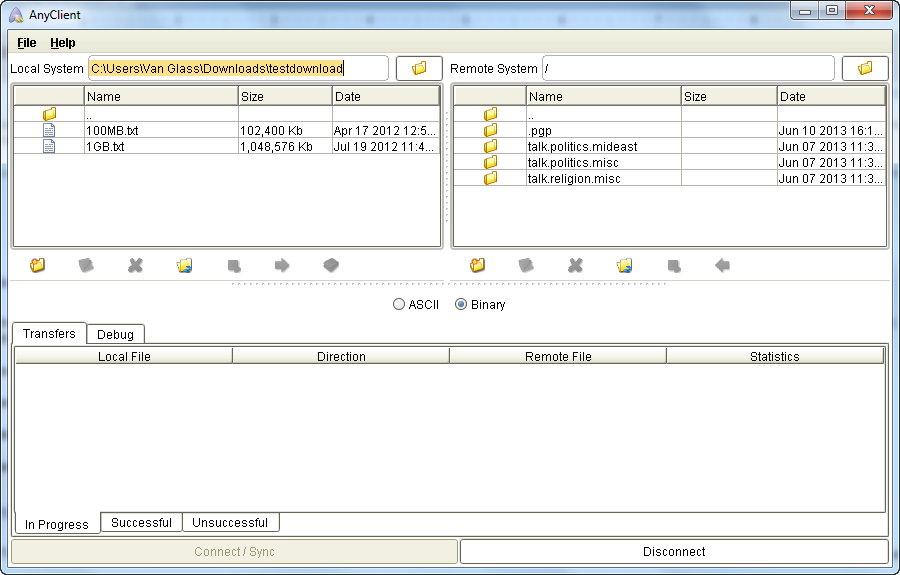The image size is (900, 575).
Task: Select the Binary transfer mode
Action: 461,305
